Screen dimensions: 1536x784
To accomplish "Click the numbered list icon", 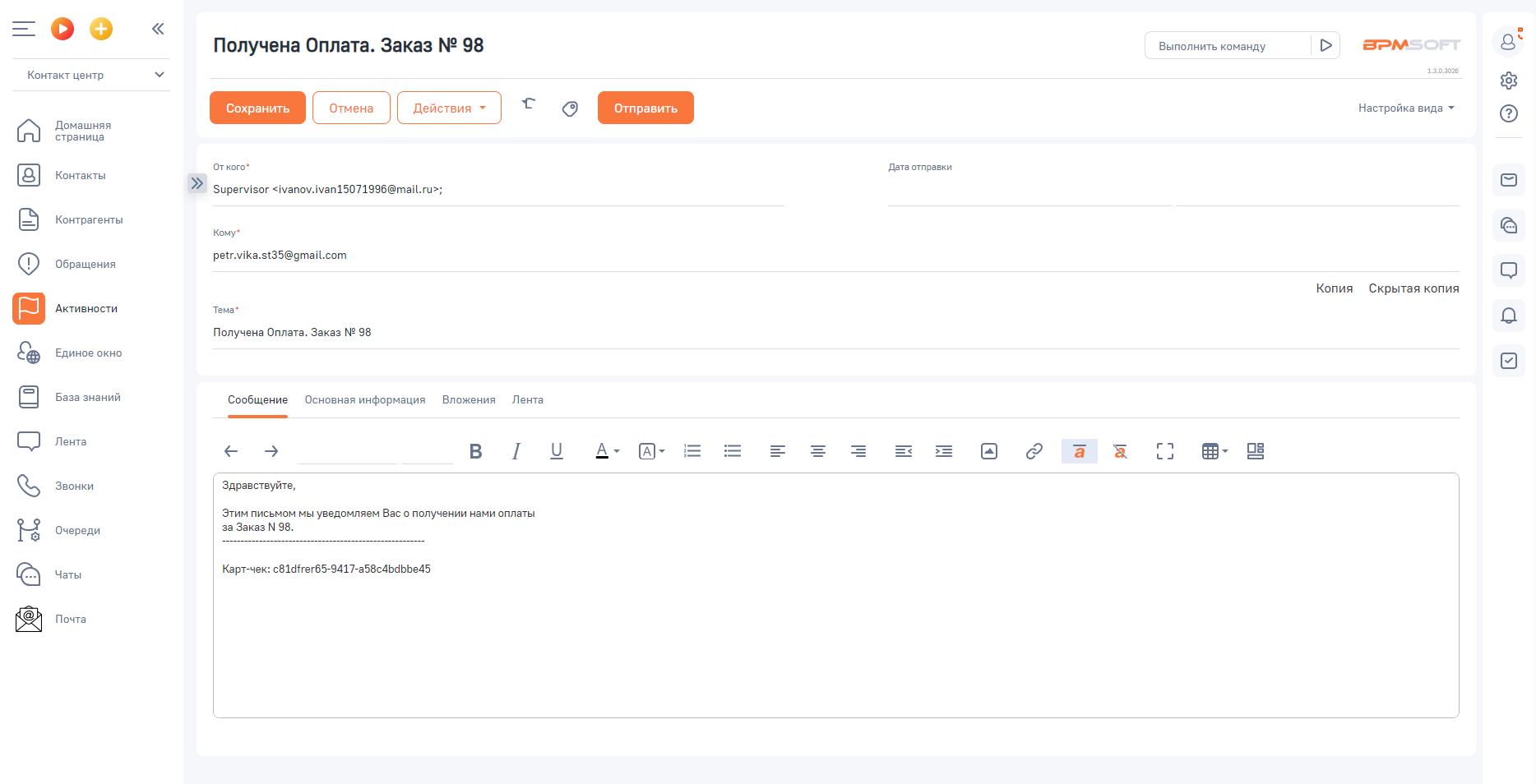I will (x=692, y=451).
